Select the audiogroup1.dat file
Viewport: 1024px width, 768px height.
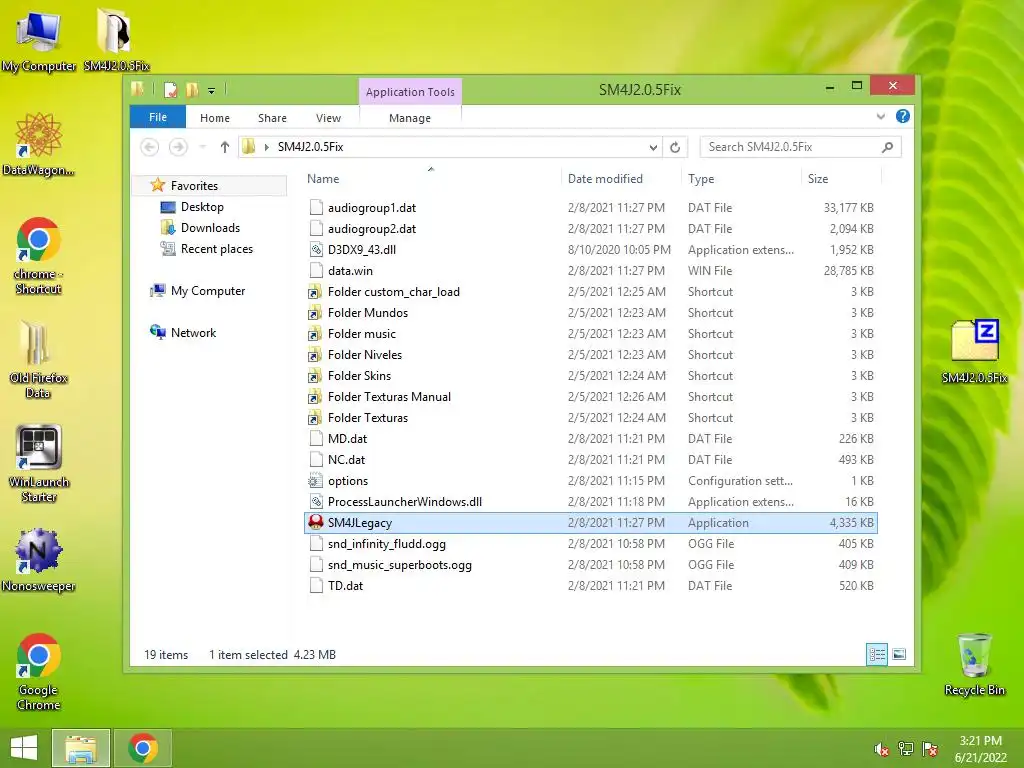coord(590,208)
